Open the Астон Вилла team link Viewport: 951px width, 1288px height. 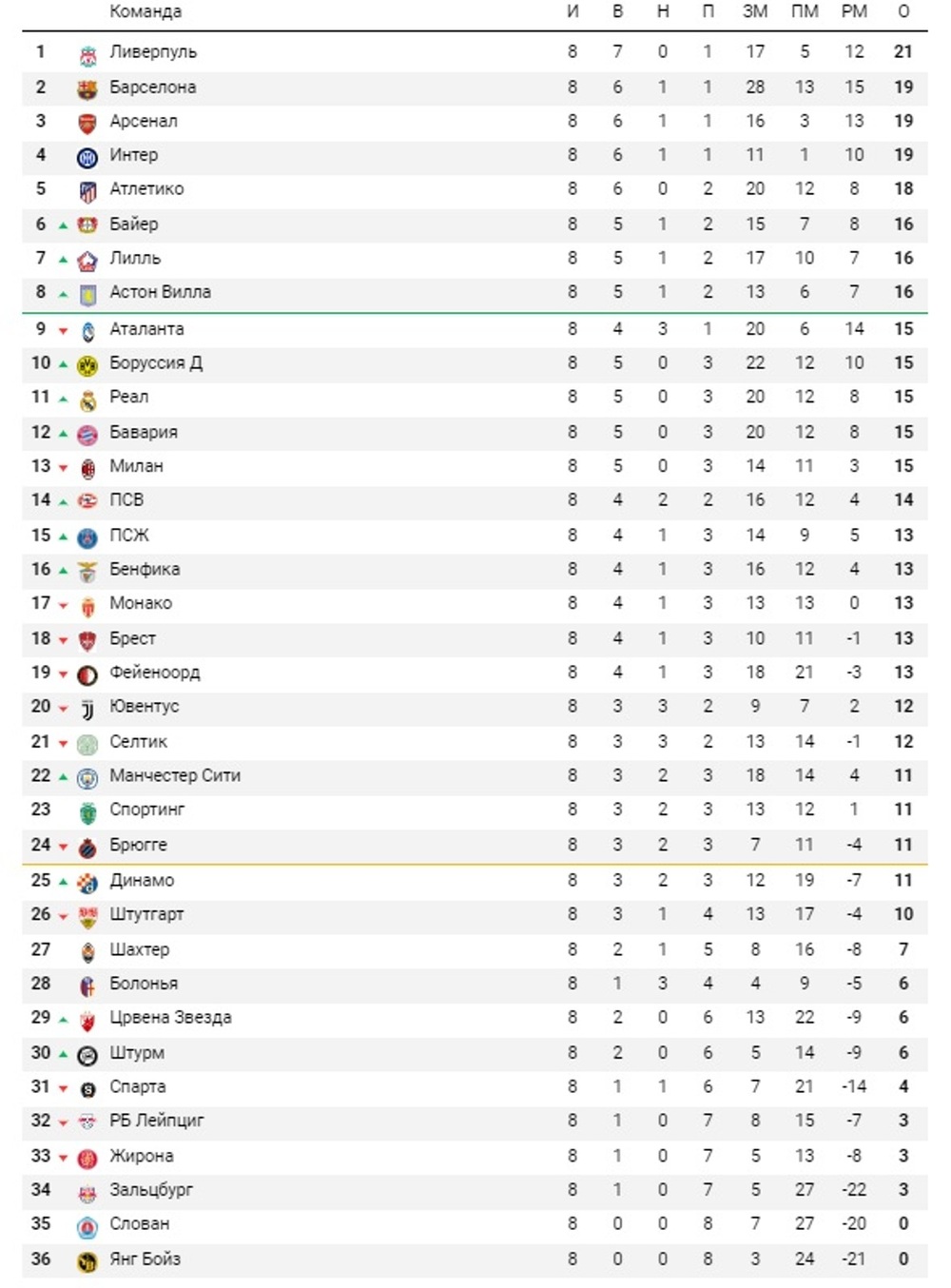click(x=160, y=292)
